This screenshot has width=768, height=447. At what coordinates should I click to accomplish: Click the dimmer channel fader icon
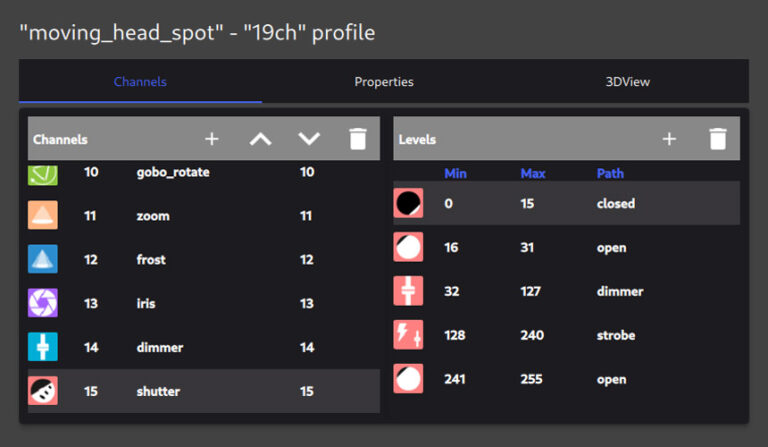point(43,347)
